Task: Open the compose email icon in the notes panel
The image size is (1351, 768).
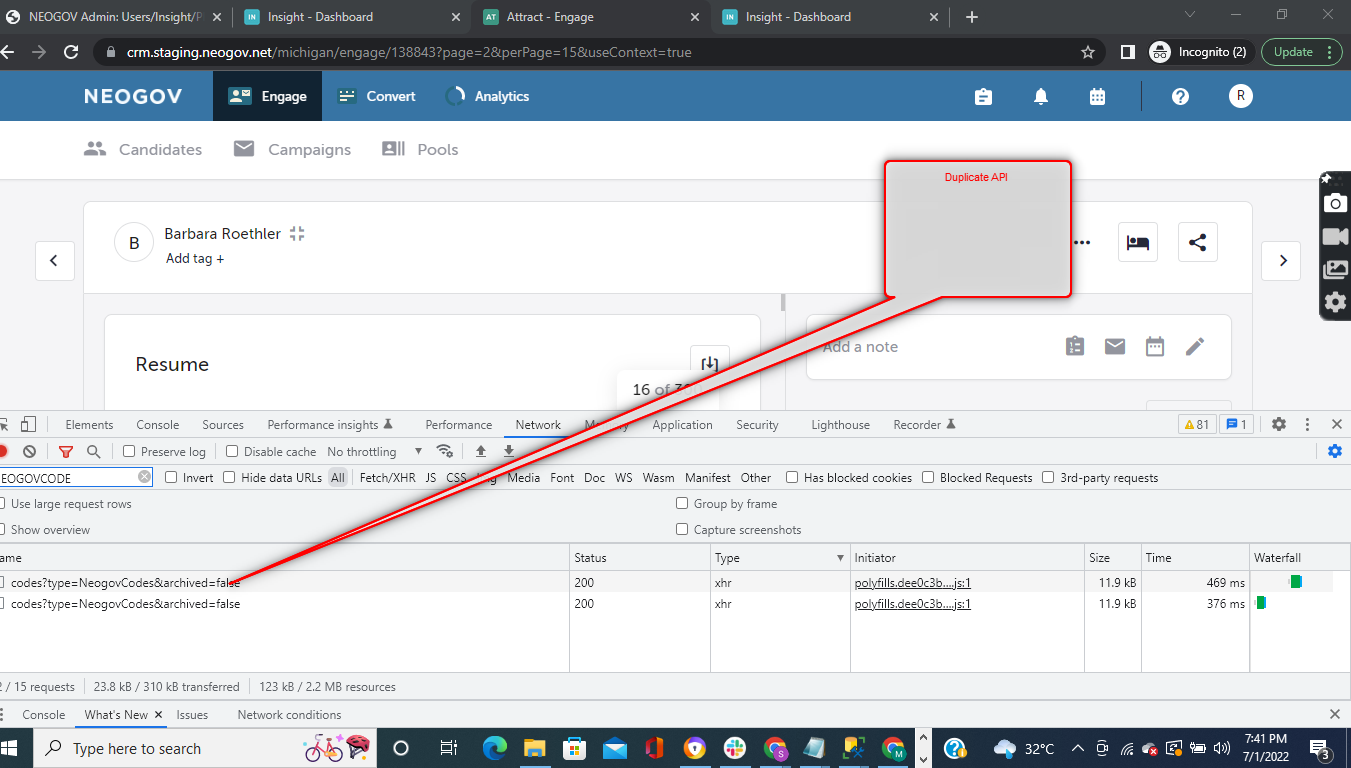Action: pos(1114,345)
